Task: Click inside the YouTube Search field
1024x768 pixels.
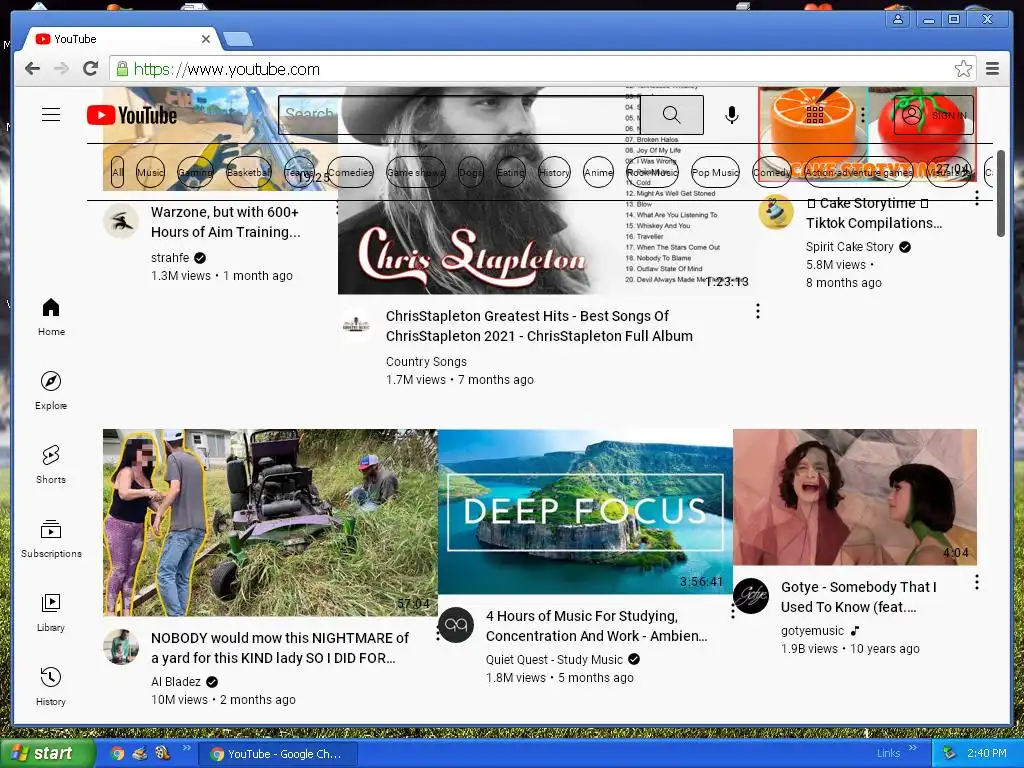Action: point(459,115)
